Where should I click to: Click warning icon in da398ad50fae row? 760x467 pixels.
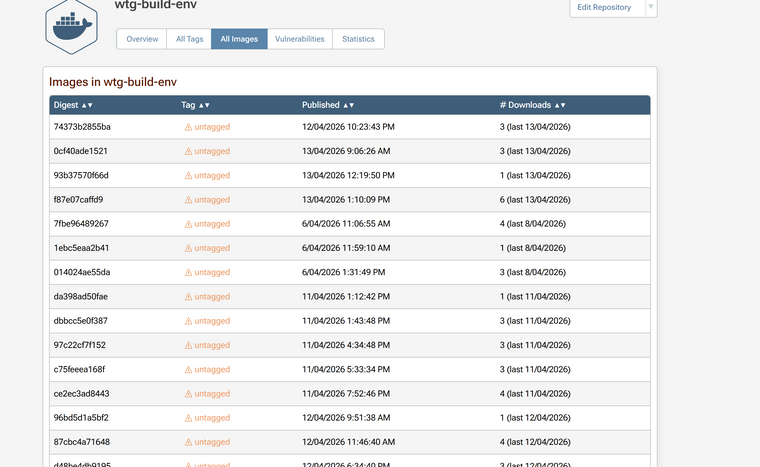coord(188,297)
